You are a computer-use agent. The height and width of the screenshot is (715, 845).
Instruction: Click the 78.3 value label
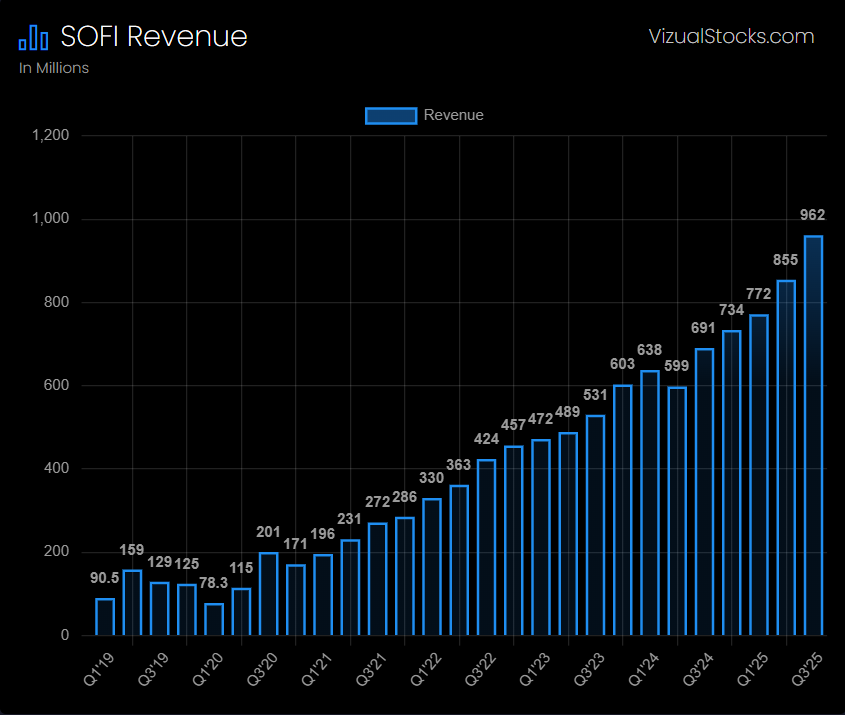pos(213,582)
